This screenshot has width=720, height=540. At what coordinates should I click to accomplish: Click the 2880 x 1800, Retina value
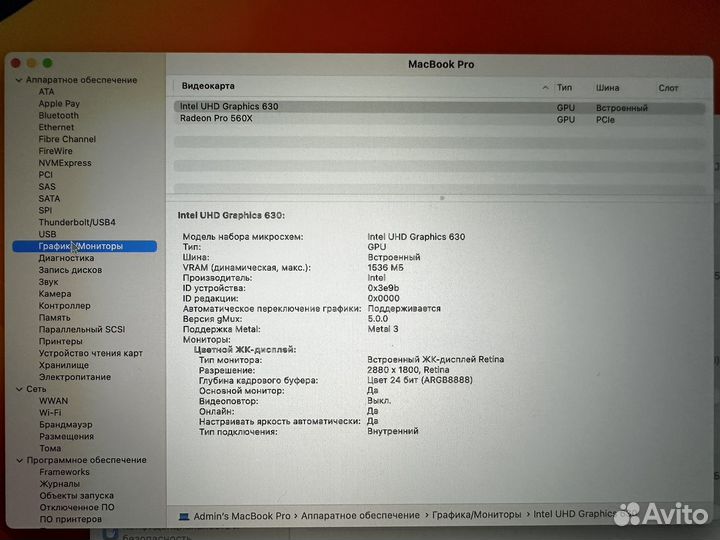coord(408,370)
